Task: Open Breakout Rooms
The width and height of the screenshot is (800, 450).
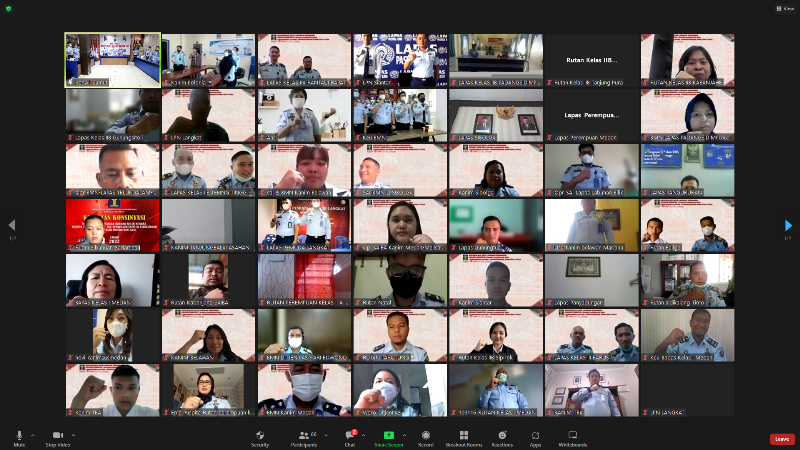Action: (463, 436)
